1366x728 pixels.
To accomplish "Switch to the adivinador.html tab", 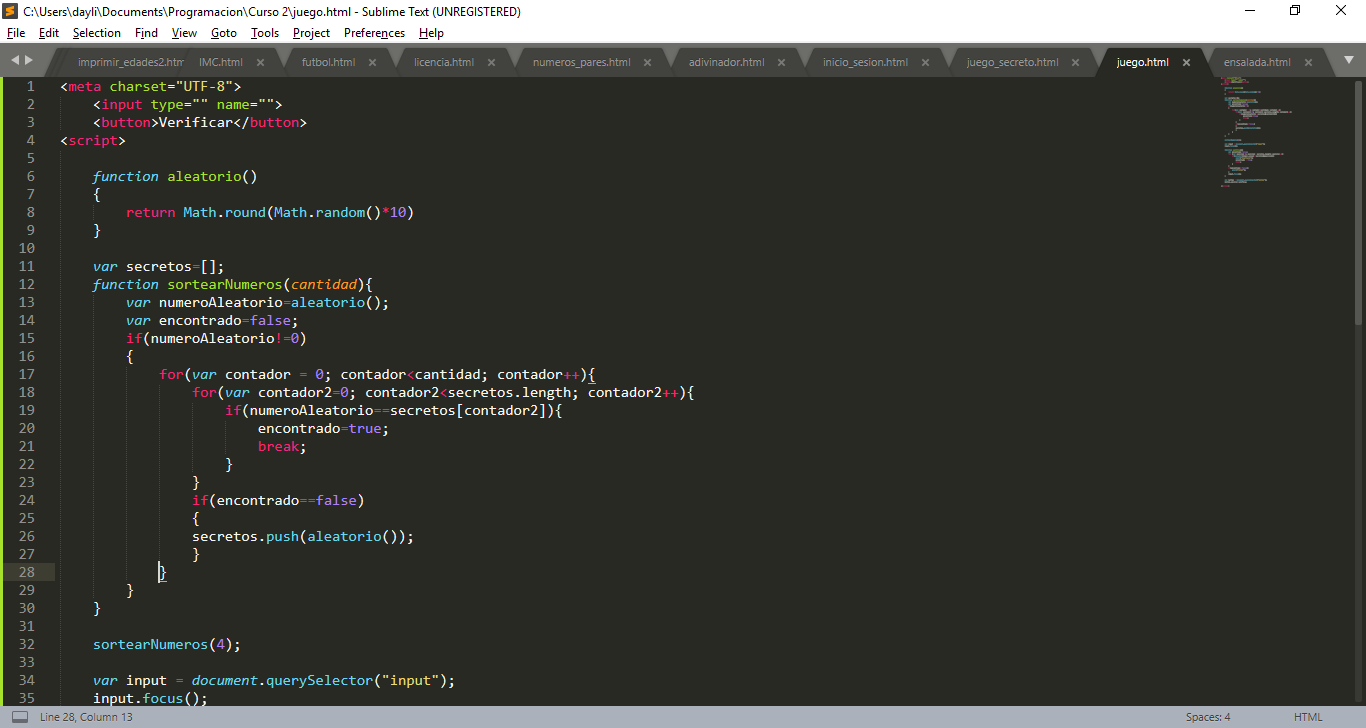I will click(726, 62).
